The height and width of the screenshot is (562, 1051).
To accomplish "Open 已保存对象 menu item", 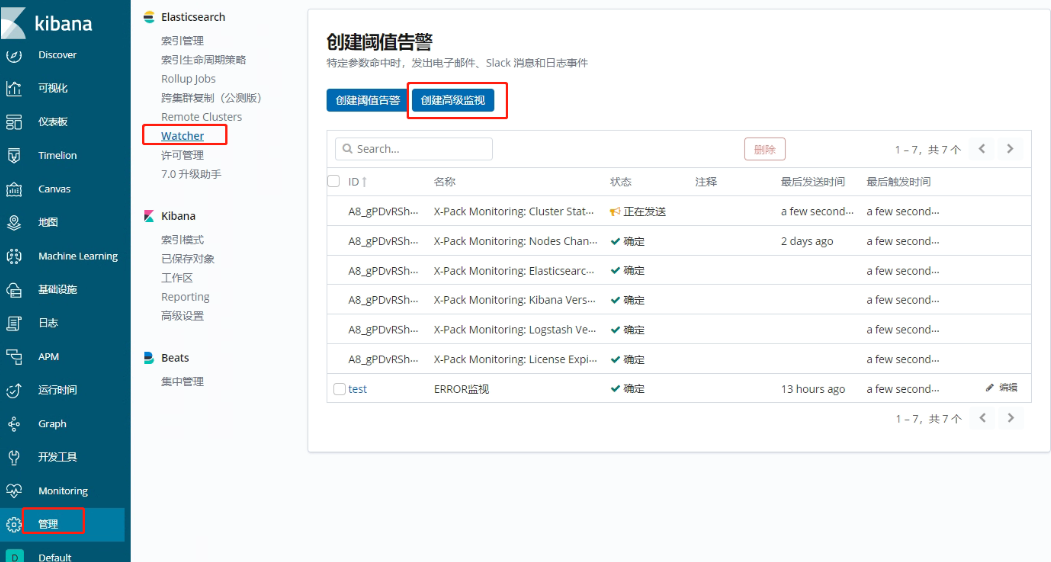I will (188, 259).
